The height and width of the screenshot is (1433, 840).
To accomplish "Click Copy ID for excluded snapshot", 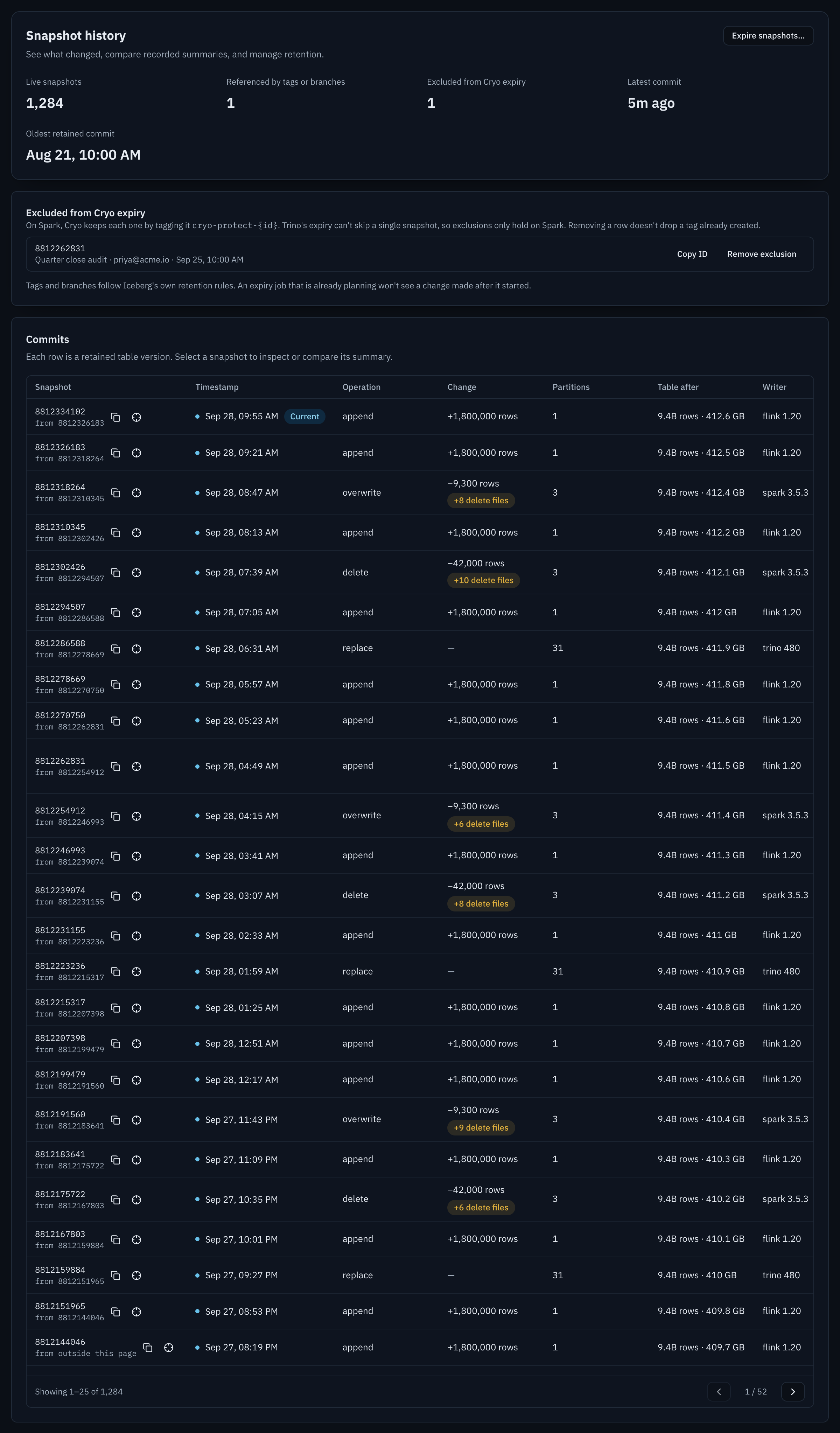I will pos(692,254).
